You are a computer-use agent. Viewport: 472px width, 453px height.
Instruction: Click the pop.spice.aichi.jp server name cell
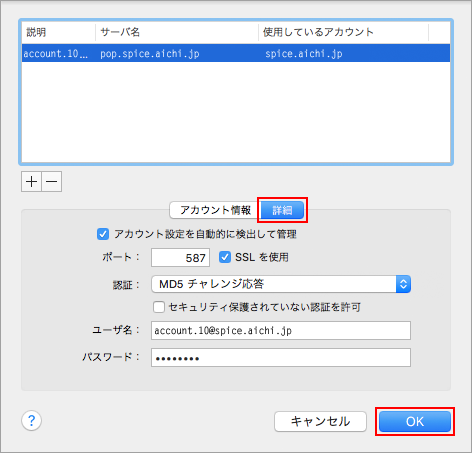coord(150,54)
